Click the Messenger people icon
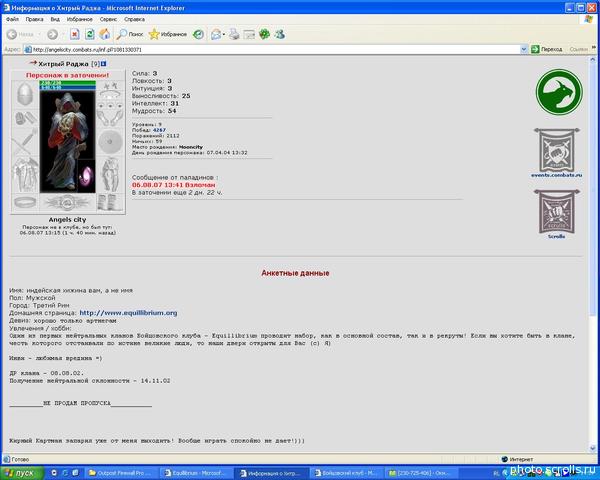Screen dimensions: 600x480 pos(280,34)
